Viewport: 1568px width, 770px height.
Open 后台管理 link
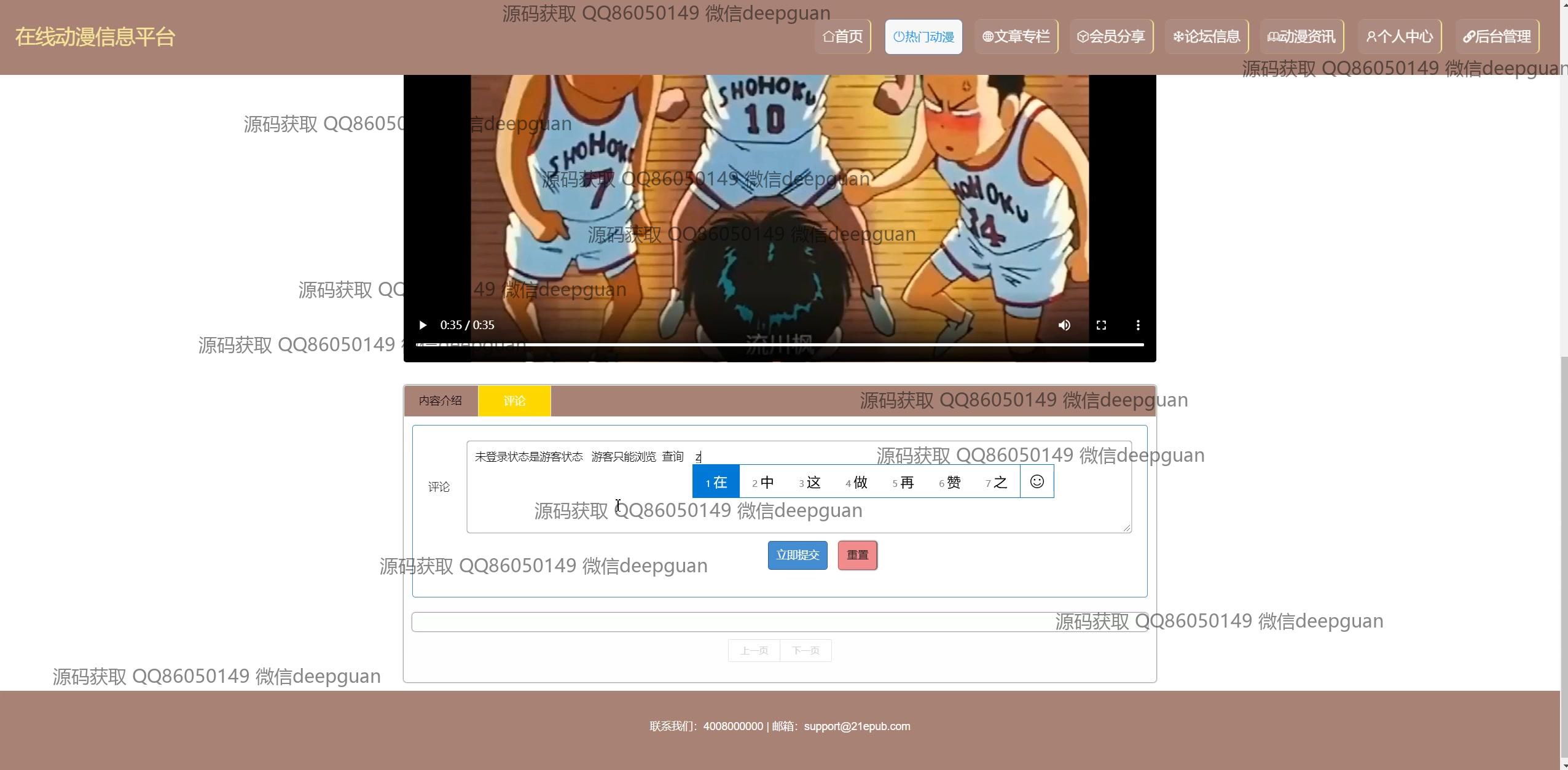(x=1497, y=37)
